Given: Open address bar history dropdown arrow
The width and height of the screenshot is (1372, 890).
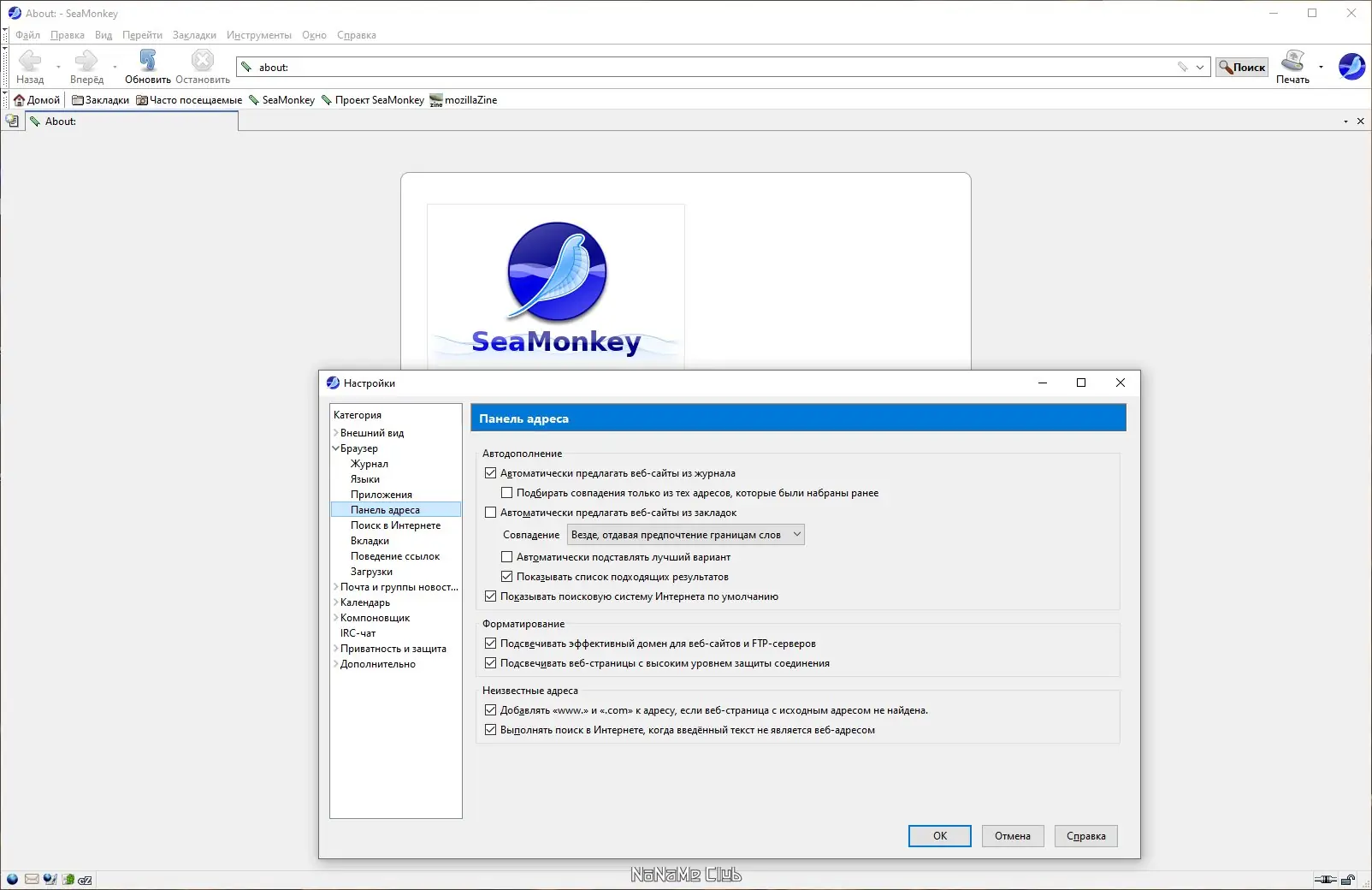Looking at the screenshot, I should click(1200, 67).
